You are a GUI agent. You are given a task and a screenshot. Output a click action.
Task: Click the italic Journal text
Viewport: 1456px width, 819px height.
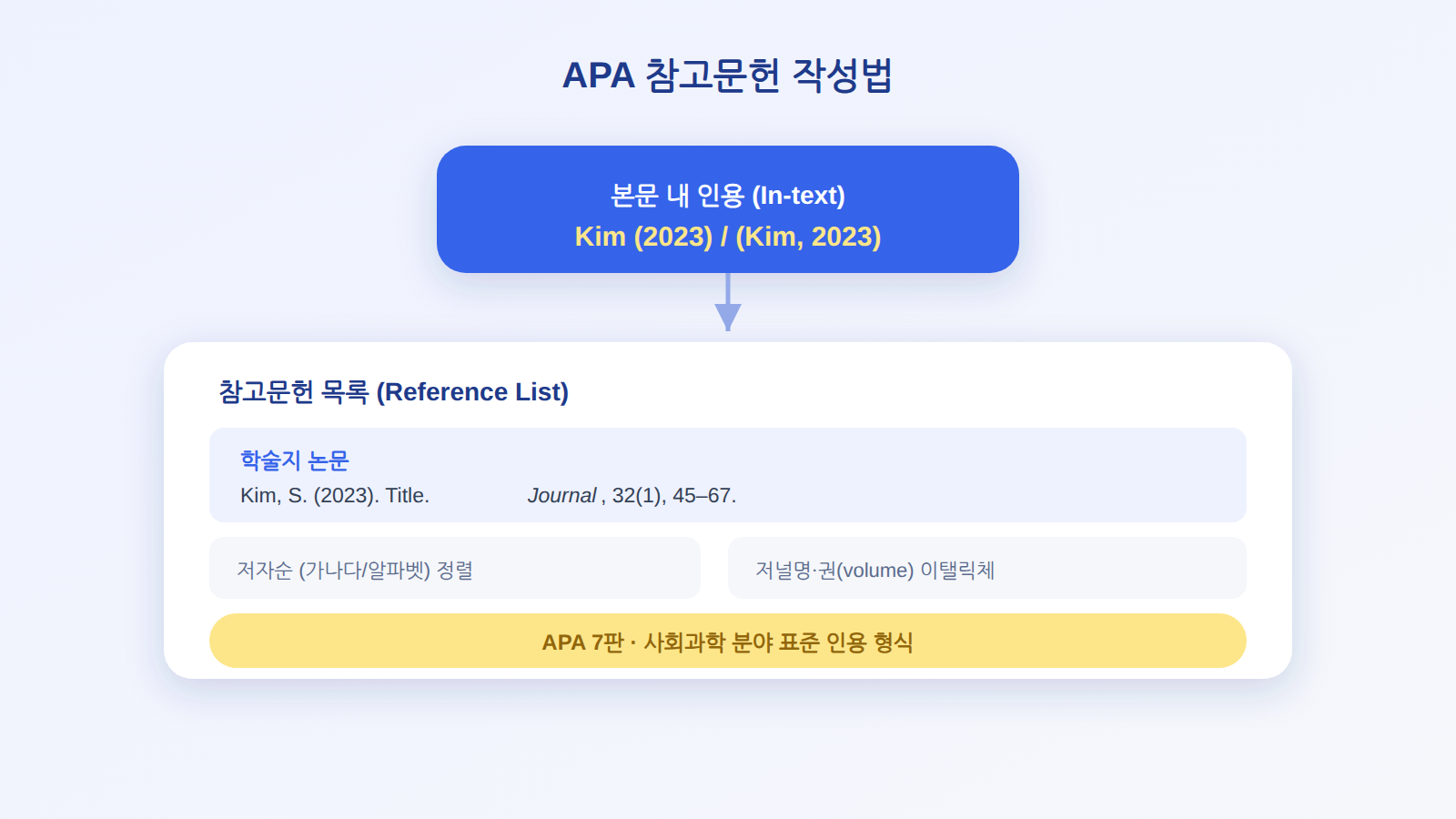[561, 496]
